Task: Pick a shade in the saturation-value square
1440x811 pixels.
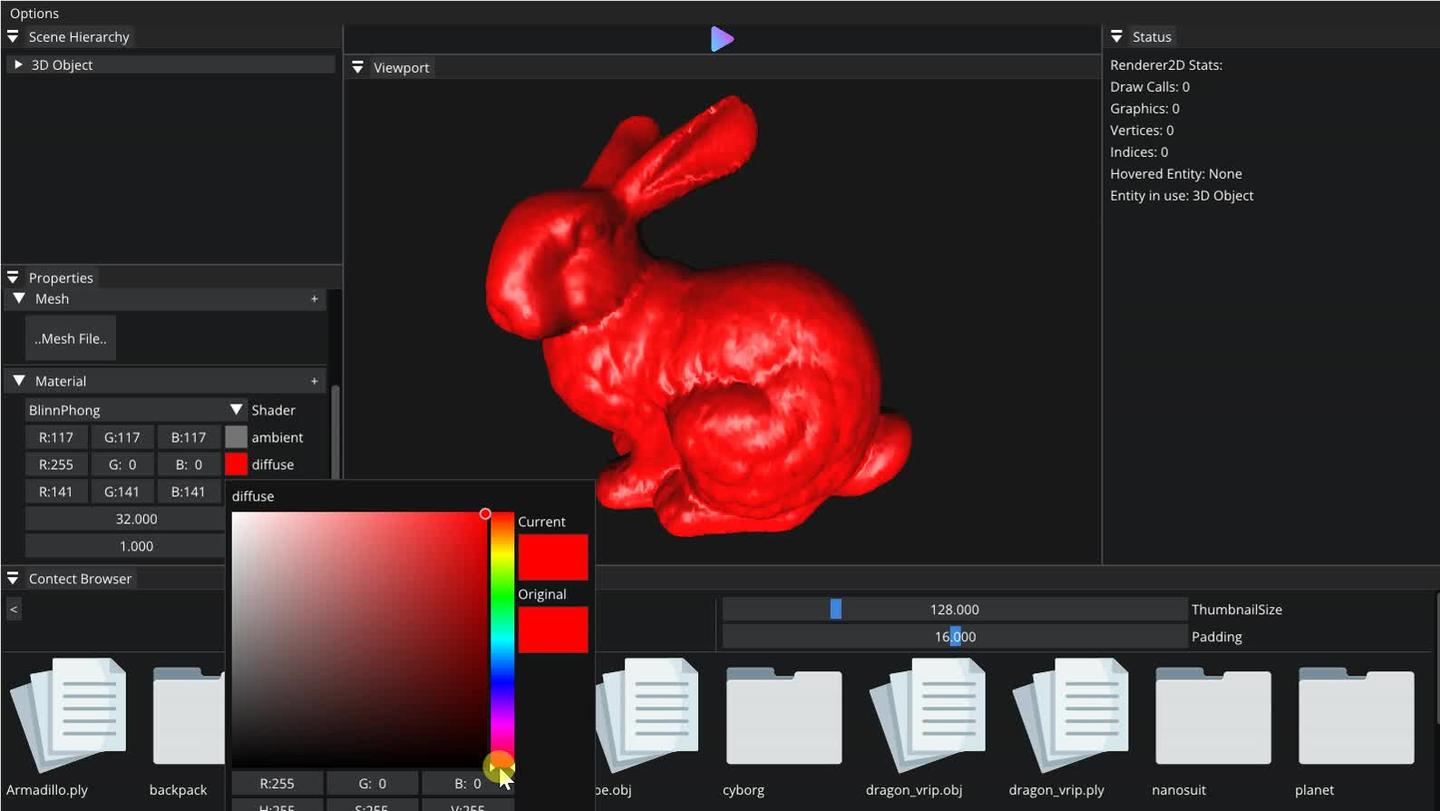Action: point(359,640)
